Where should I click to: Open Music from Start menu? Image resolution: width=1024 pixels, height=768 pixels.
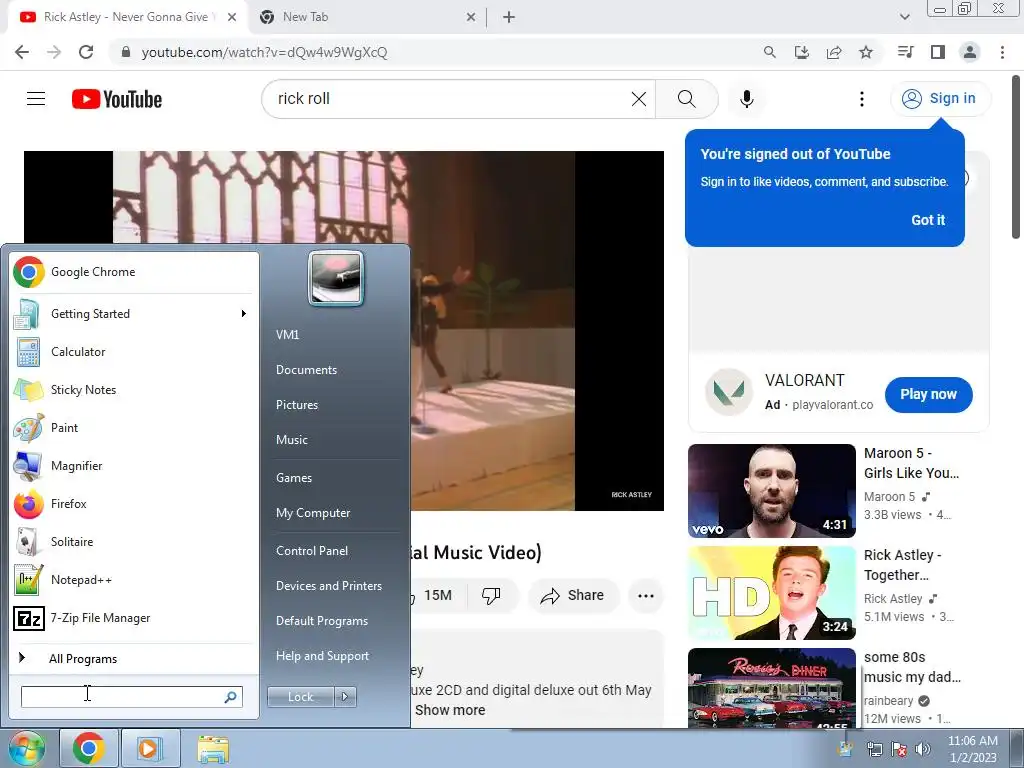291,440
